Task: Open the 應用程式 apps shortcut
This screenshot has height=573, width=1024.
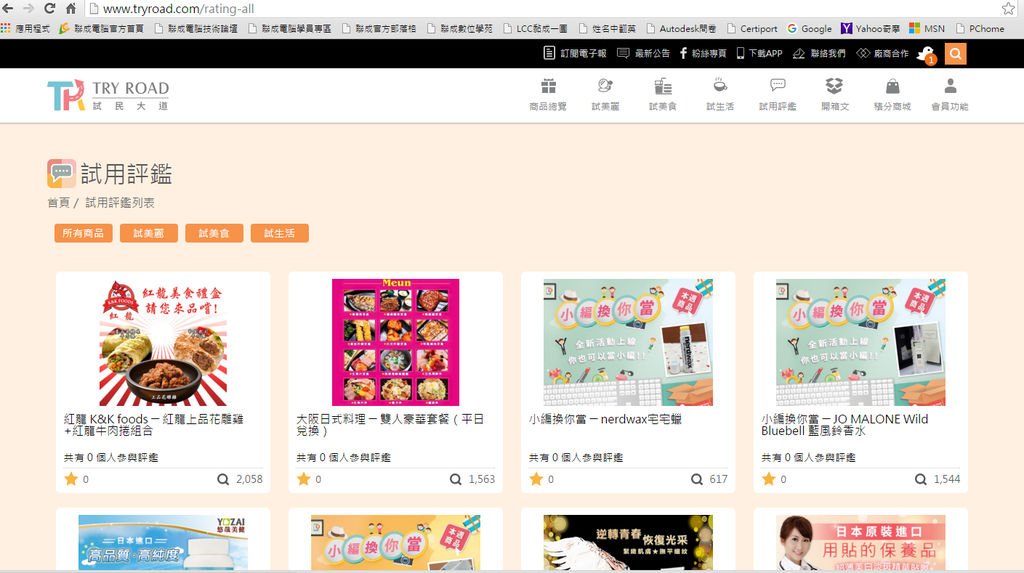Action: [x=25, y=29]
